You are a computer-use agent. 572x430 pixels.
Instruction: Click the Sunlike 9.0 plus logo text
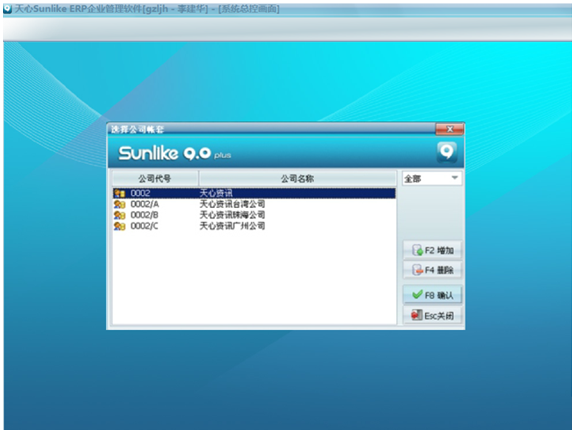(174, 153)
